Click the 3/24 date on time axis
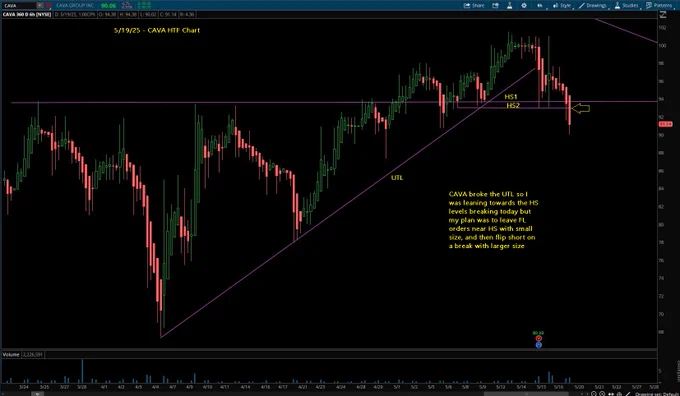Image resolution: width=680 pixels, height=396 pixels. tap(24, 386)
